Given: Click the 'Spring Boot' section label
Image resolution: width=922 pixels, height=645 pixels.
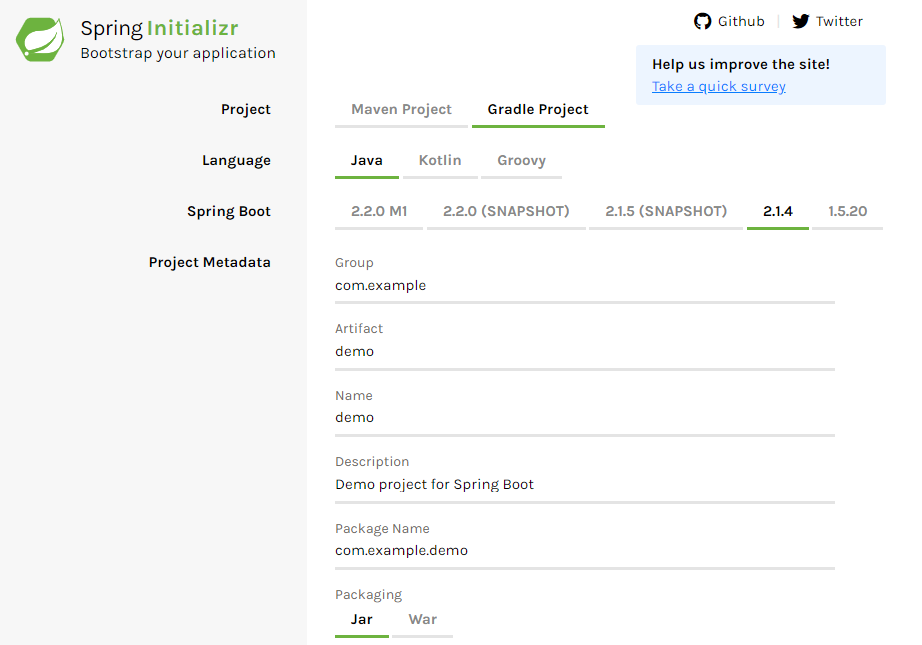Looking at the screenshot, I should pos(229,212).
